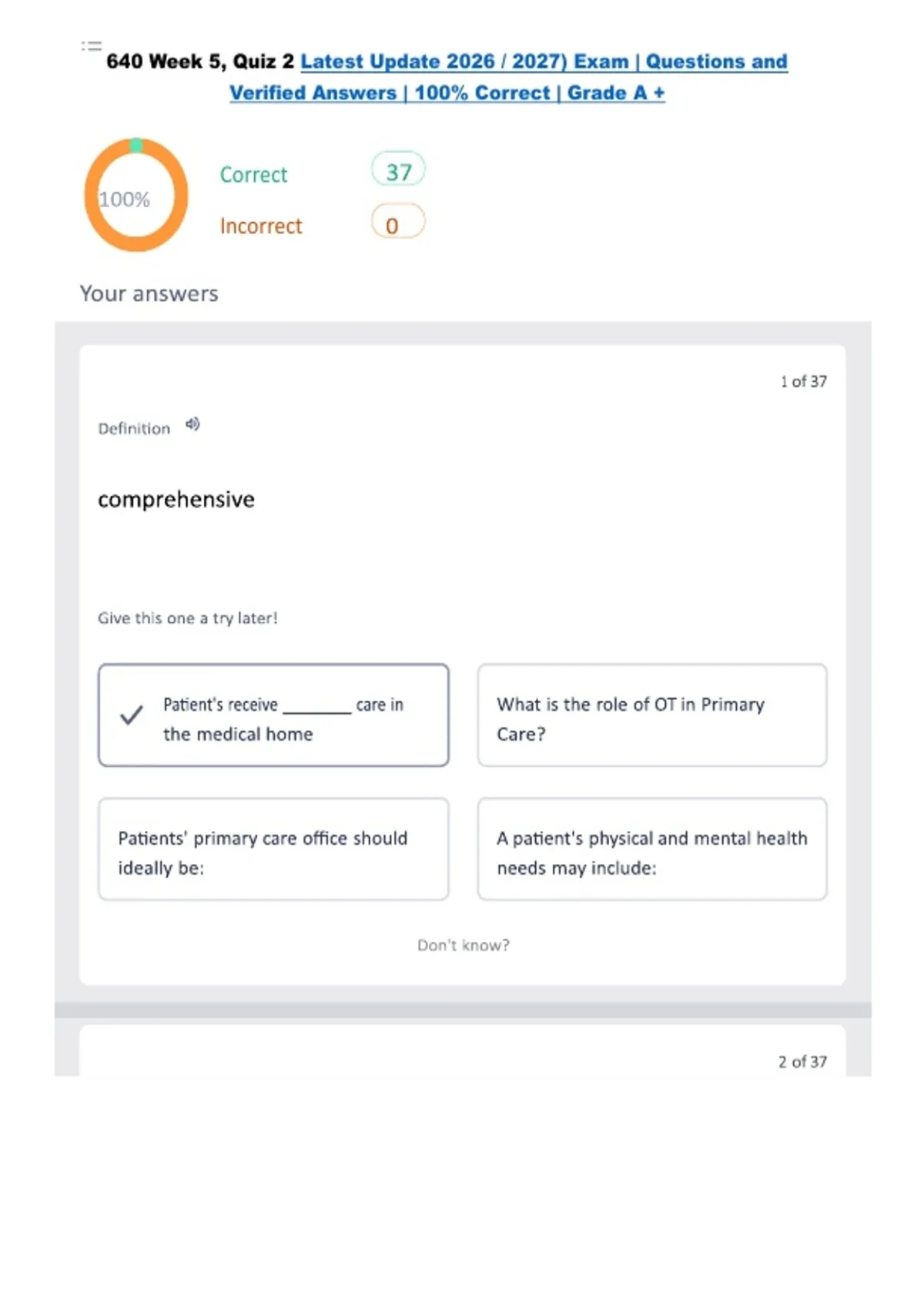The image size is (924, 1309).
Task: Click the "2 of 37" question counter
Action: point(802,1061)
